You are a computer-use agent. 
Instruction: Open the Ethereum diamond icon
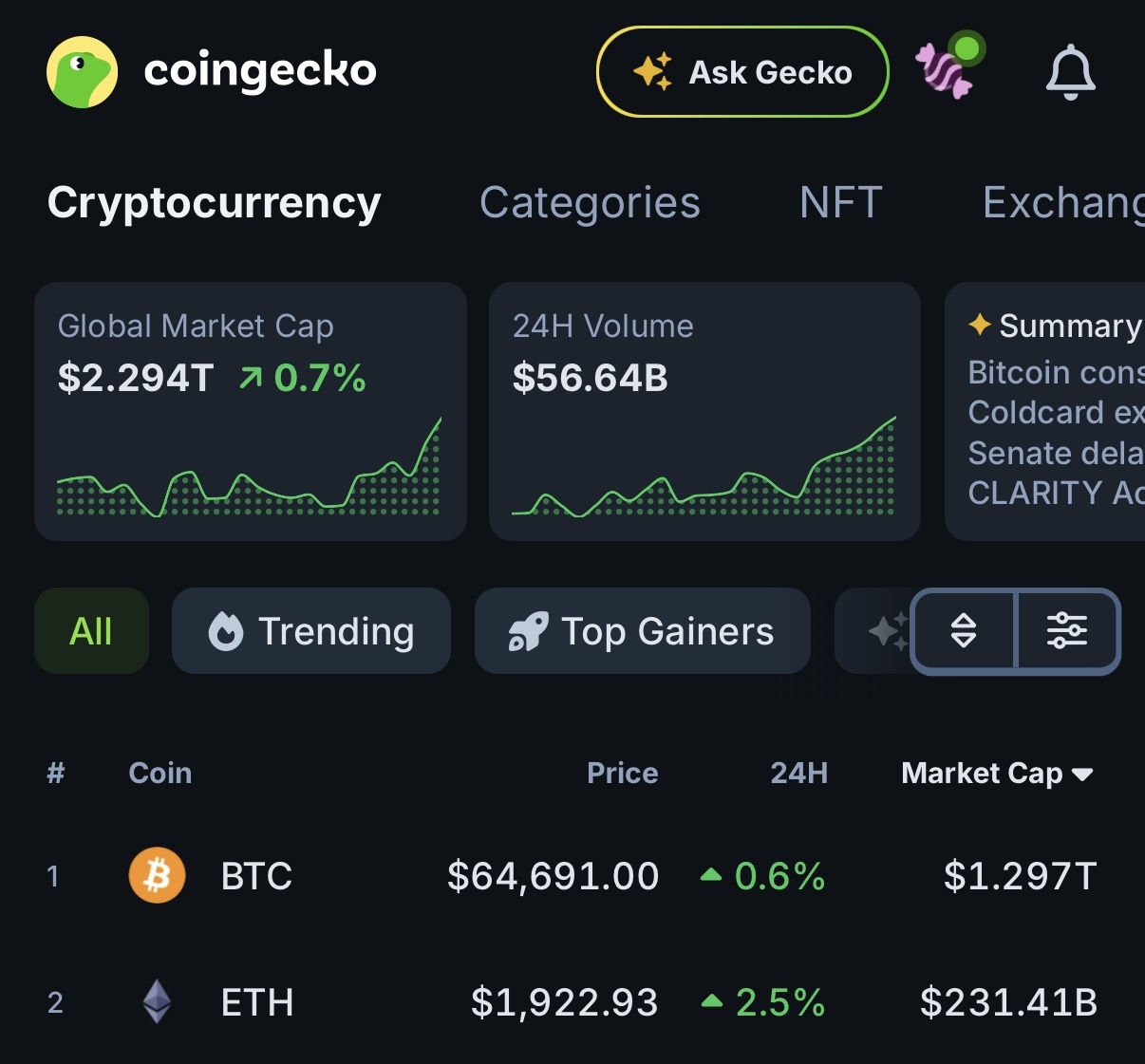(157, 1001)
